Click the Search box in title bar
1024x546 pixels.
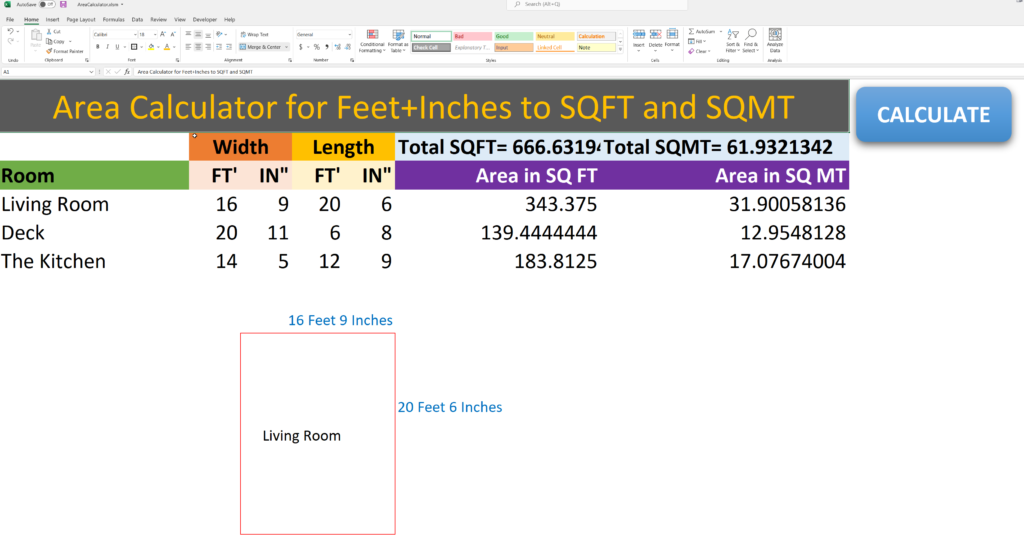point(597,5)
